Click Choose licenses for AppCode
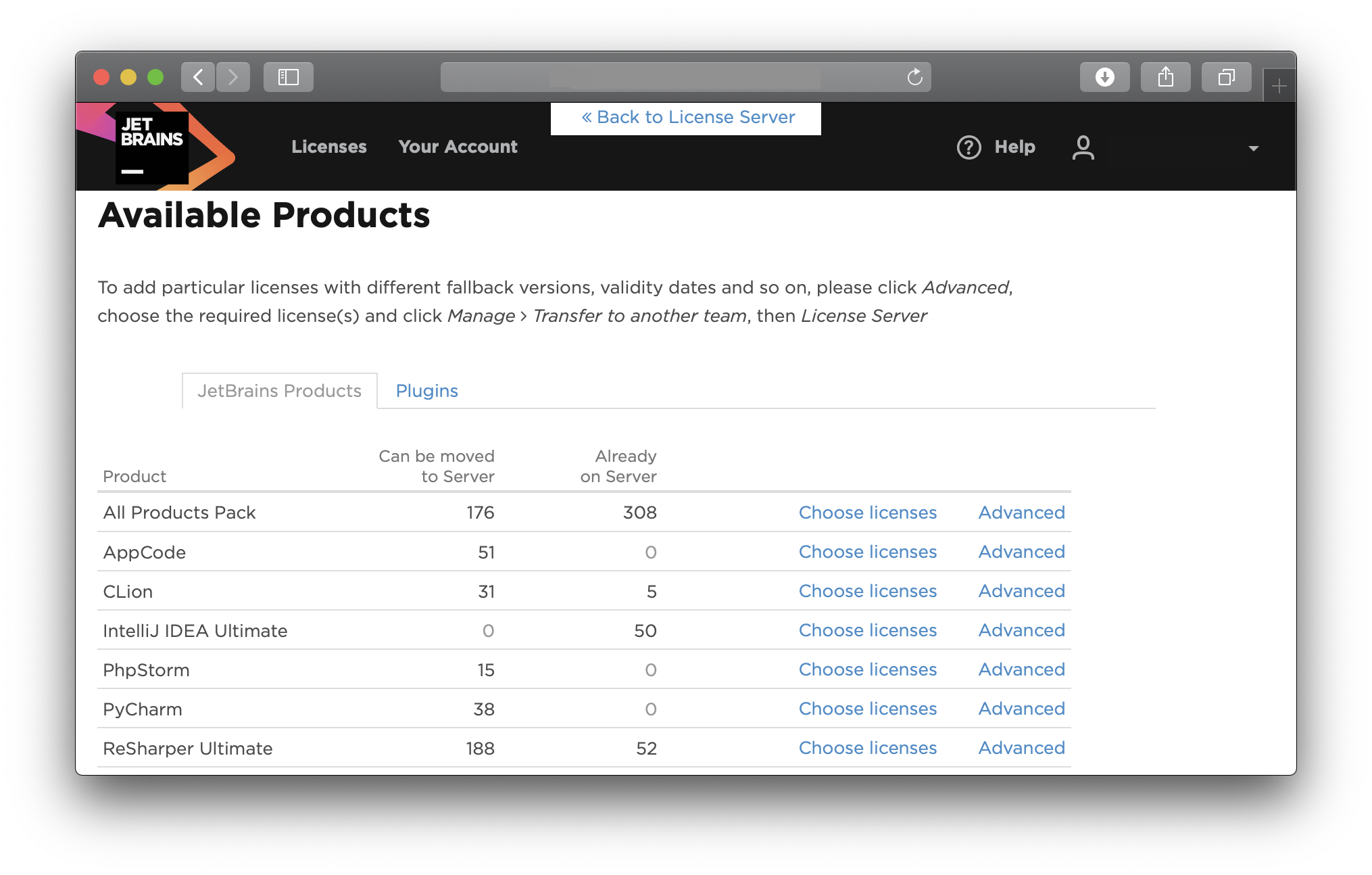Image resolution: width=1372 pixels, height=875 pixels. point(866,551)
